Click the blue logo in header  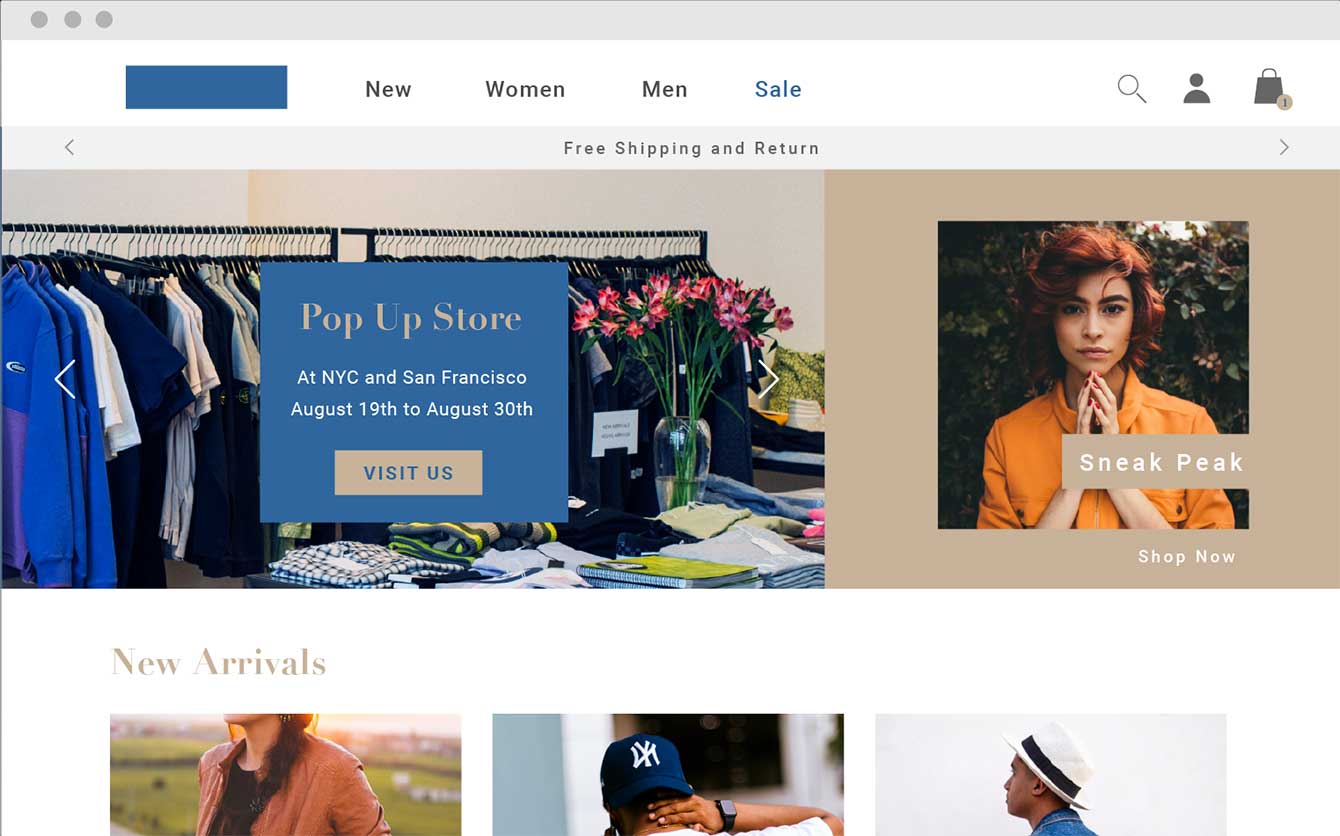pyautogui.click(x=206, y=87)
